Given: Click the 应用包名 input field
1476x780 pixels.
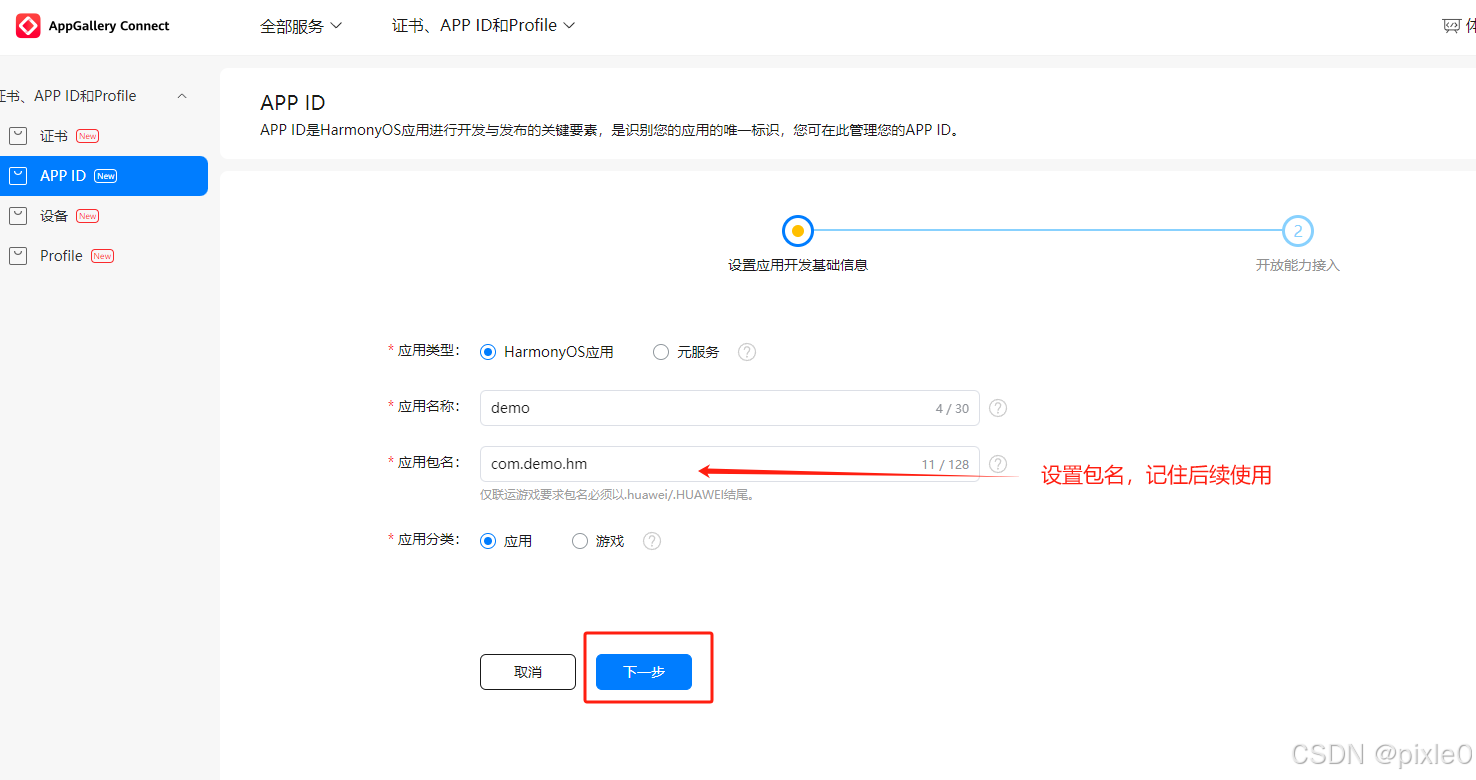Looking at the screenshot, I should click(x=730, y=464).
